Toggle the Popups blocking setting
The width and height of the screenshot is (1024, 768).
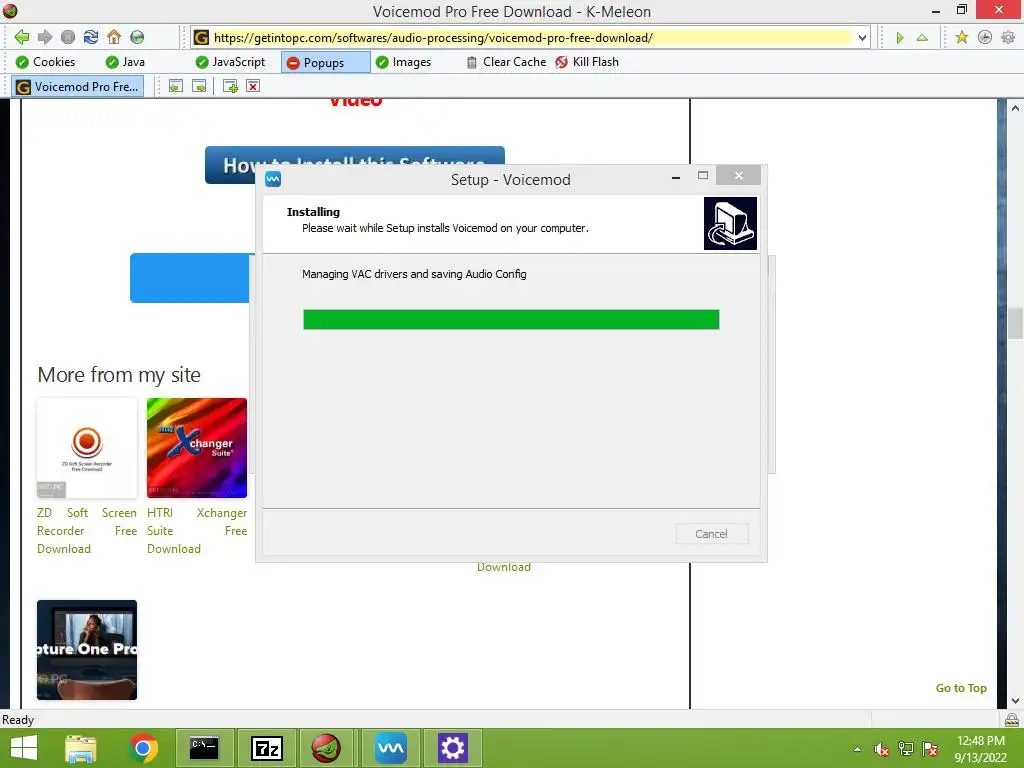(325, 63)
